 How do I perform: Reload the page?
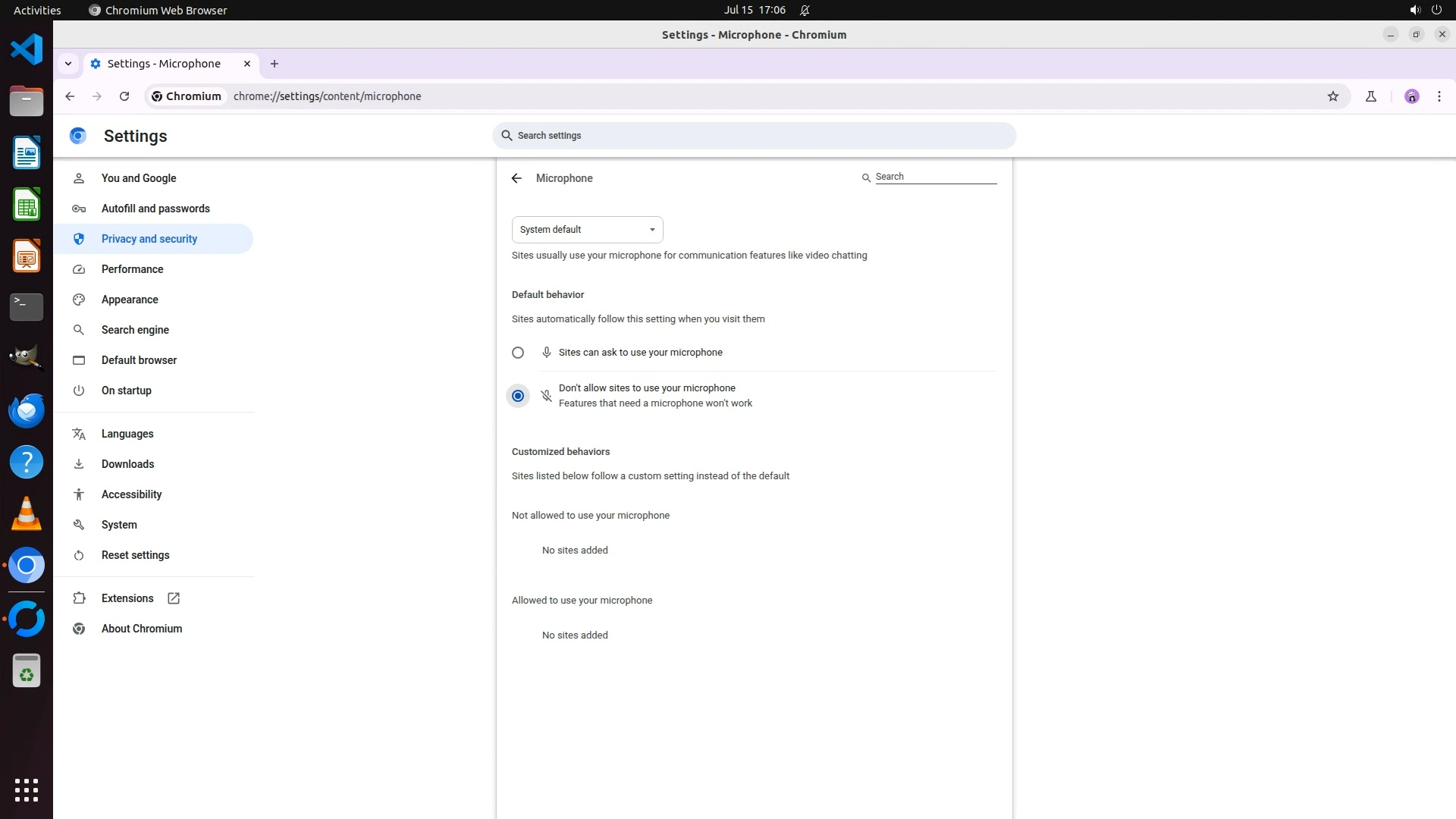pos(124,96)
